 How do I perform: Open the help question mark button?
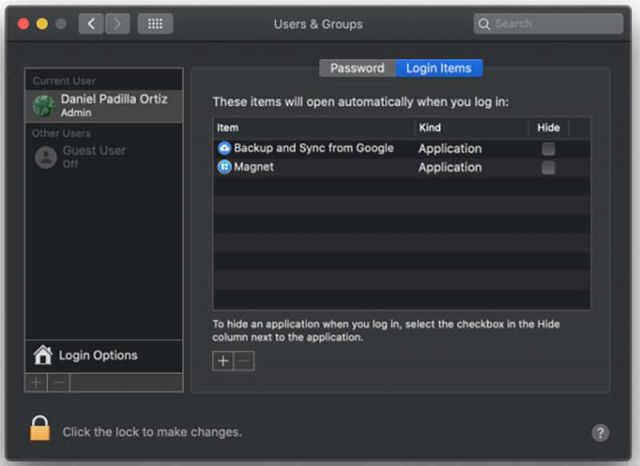pyautogui.click(x=600, y=432)
